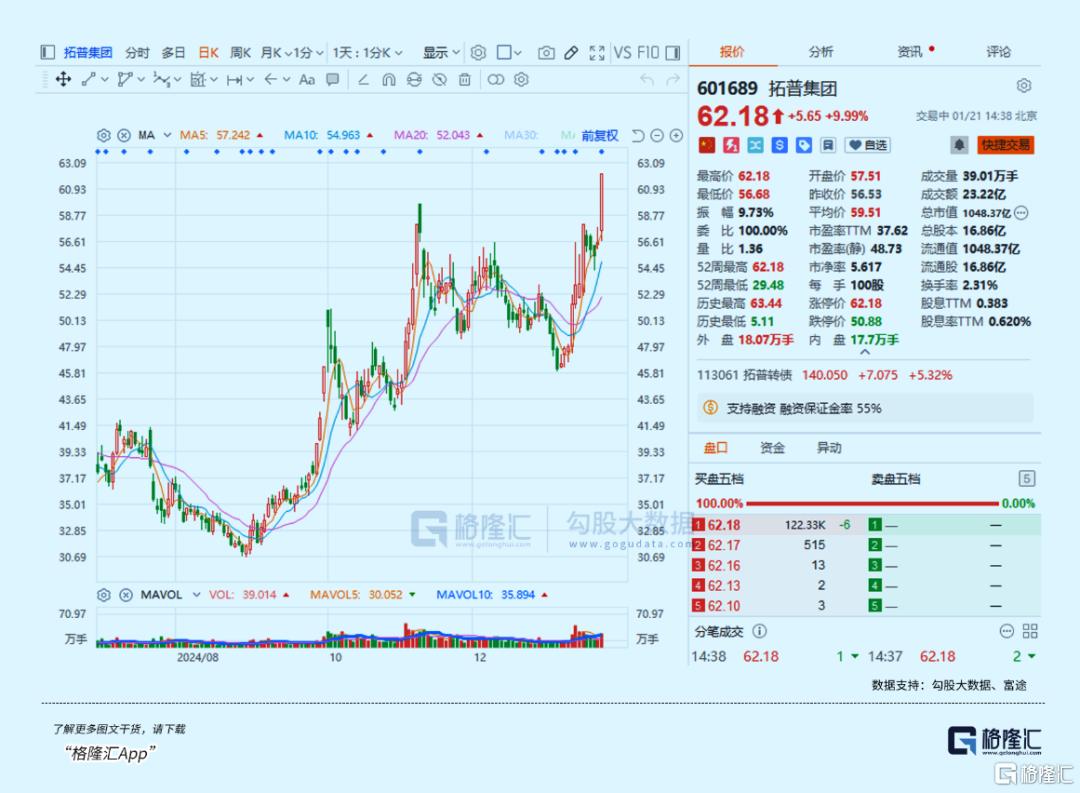Remove the MA indicator

point(124,135)
